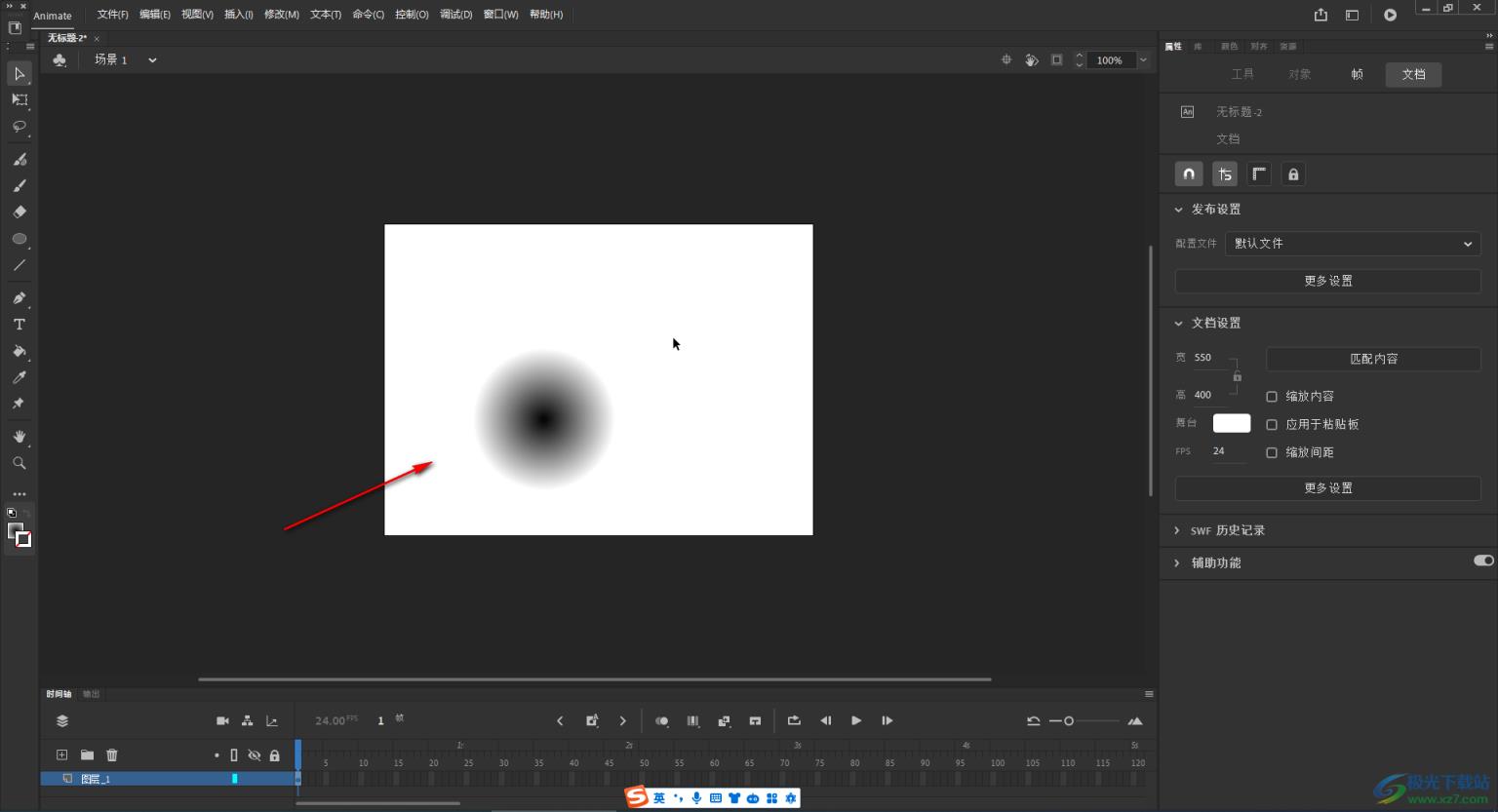Viewport: 1498px width, 812px height.
Task: Step forward one frame
Action: tap(887, 721)
